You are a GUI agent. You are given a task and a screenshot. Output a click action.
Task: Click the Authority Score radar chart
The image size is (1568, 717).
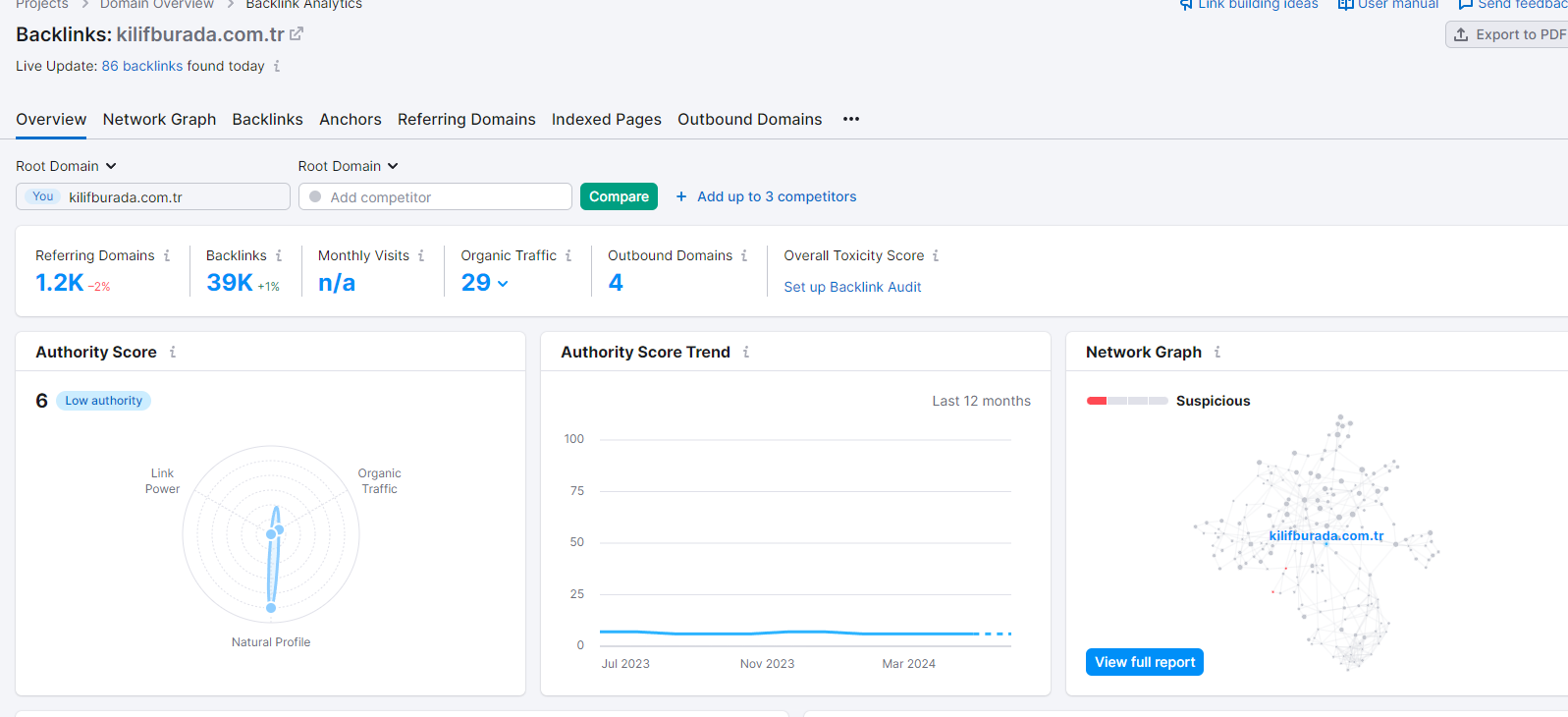coord(271,534)
